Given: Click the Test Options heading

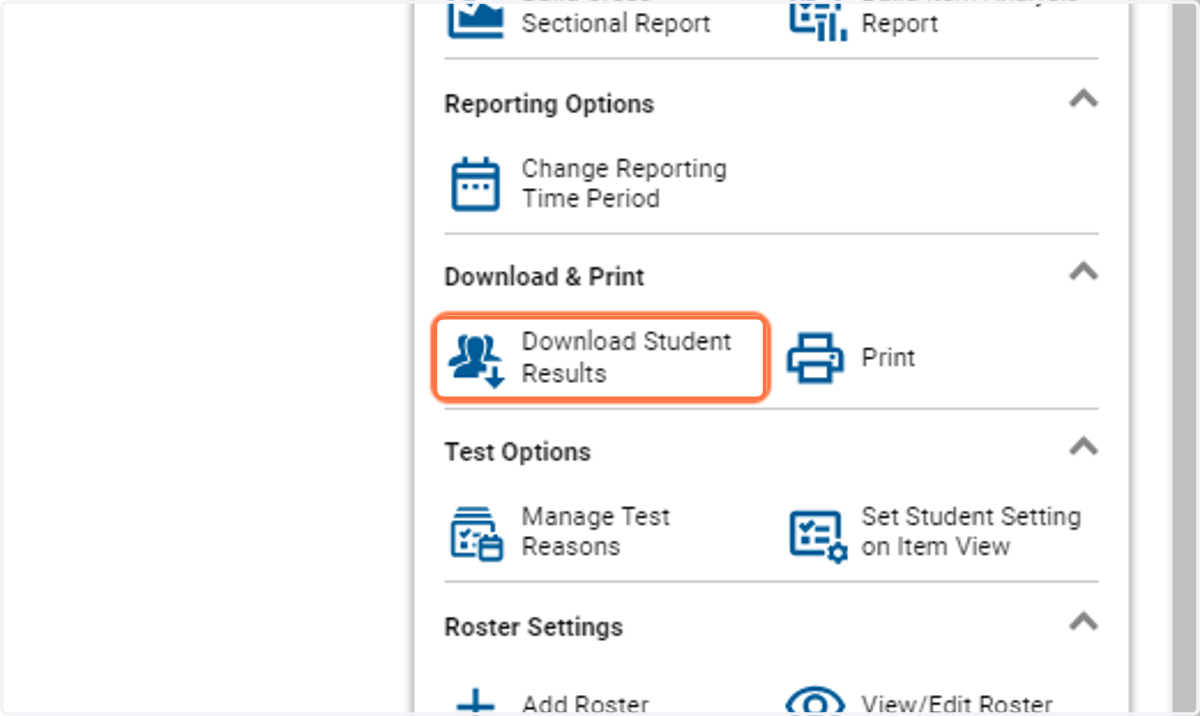Looking at the screenshot, I should point(517,452).
